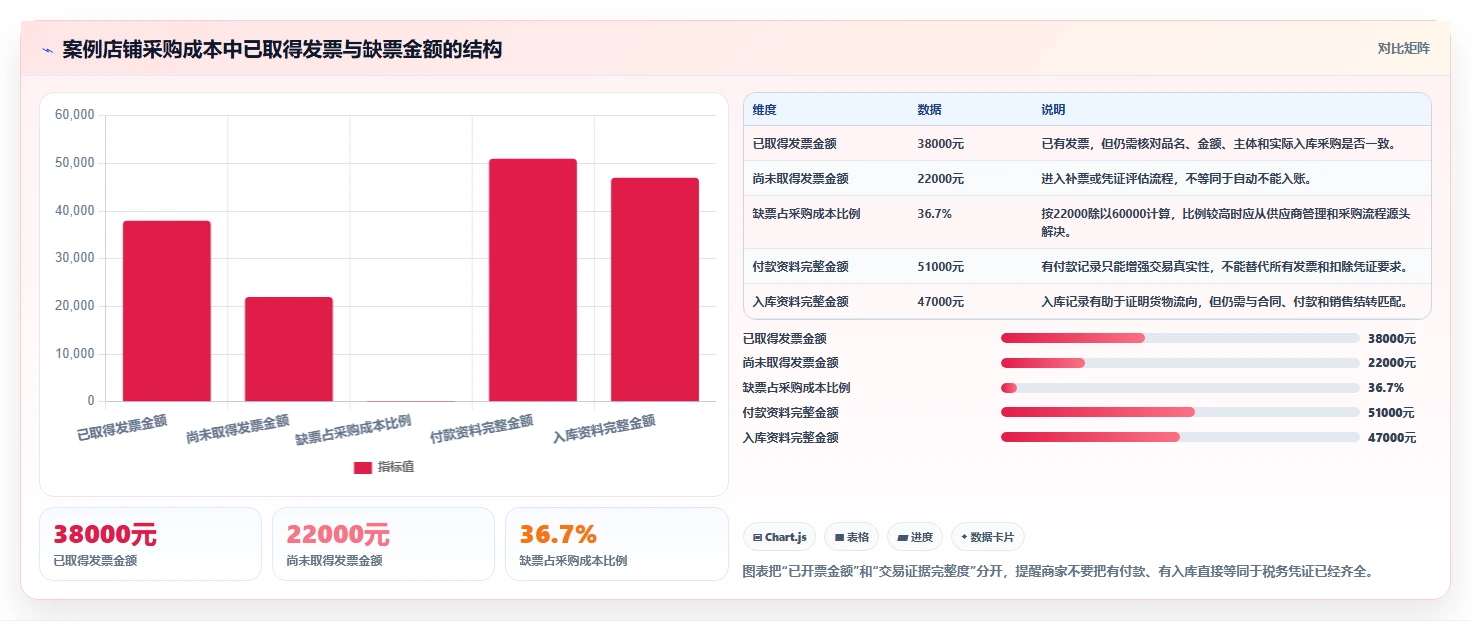Click the 进度 tag chip
This screenshot has height=621, width=1471.
[915, 537]
